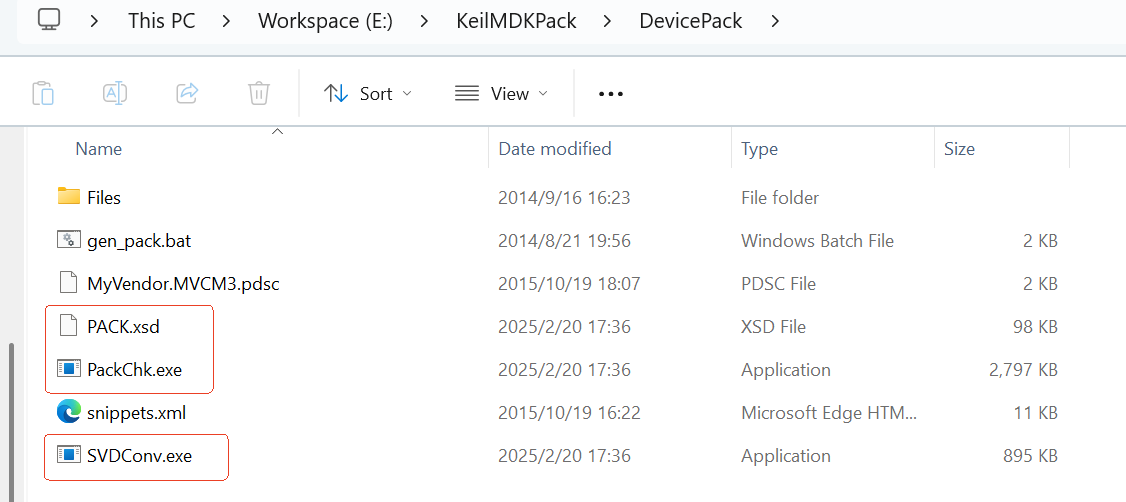
Task: Select the Files folder icon
Action: click(x=68, y=197)
